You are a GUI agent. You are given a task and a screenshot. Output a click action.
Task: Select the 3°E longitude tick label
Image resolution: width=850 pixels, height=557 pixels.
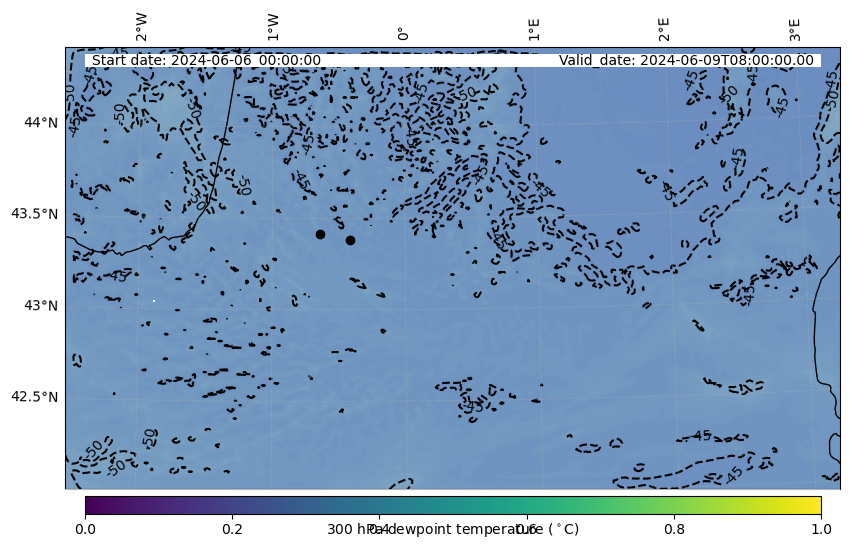point(795,28)
